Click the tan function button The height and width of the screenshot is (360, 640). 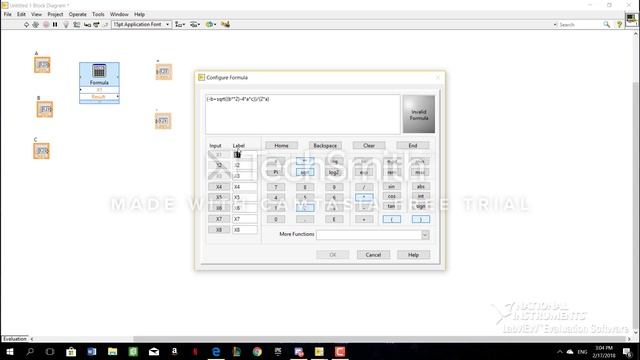[x=391, y=206]
